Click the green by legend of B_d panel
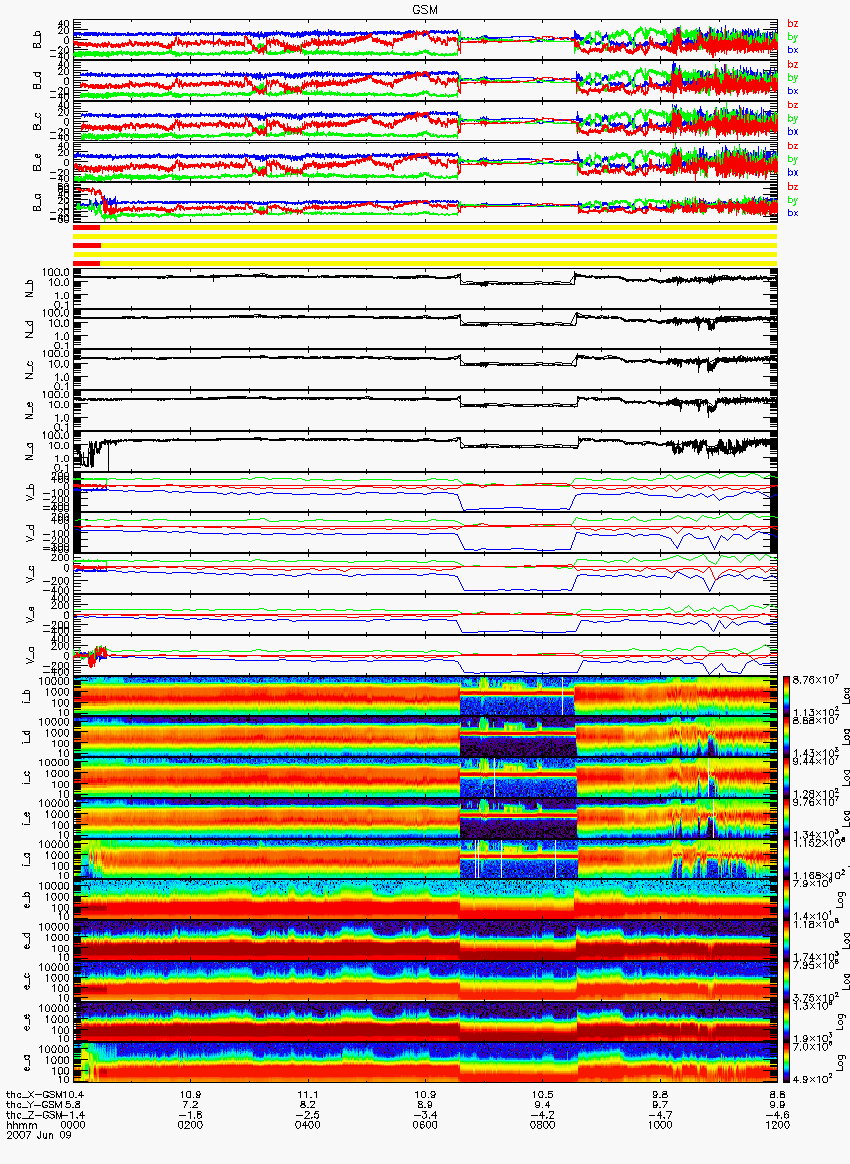The width and height of the screenshot is (850, 1164). pyautogui.click(x=793, y=77)
